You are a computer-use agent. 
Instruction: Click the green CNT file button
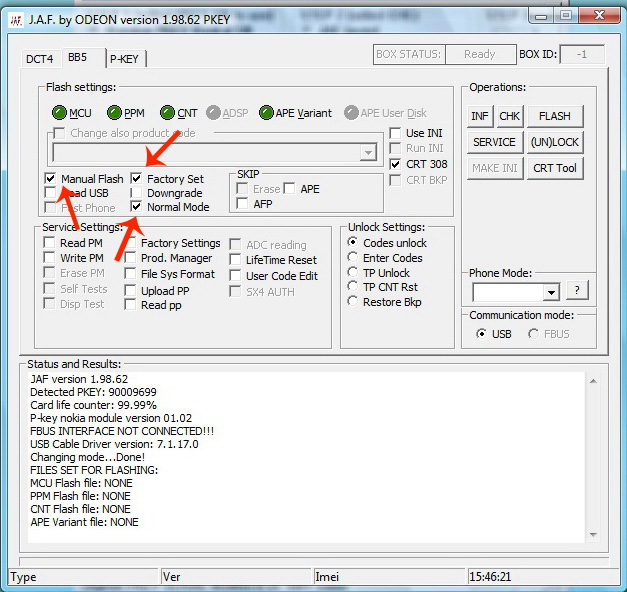click(x=167, y=113)
